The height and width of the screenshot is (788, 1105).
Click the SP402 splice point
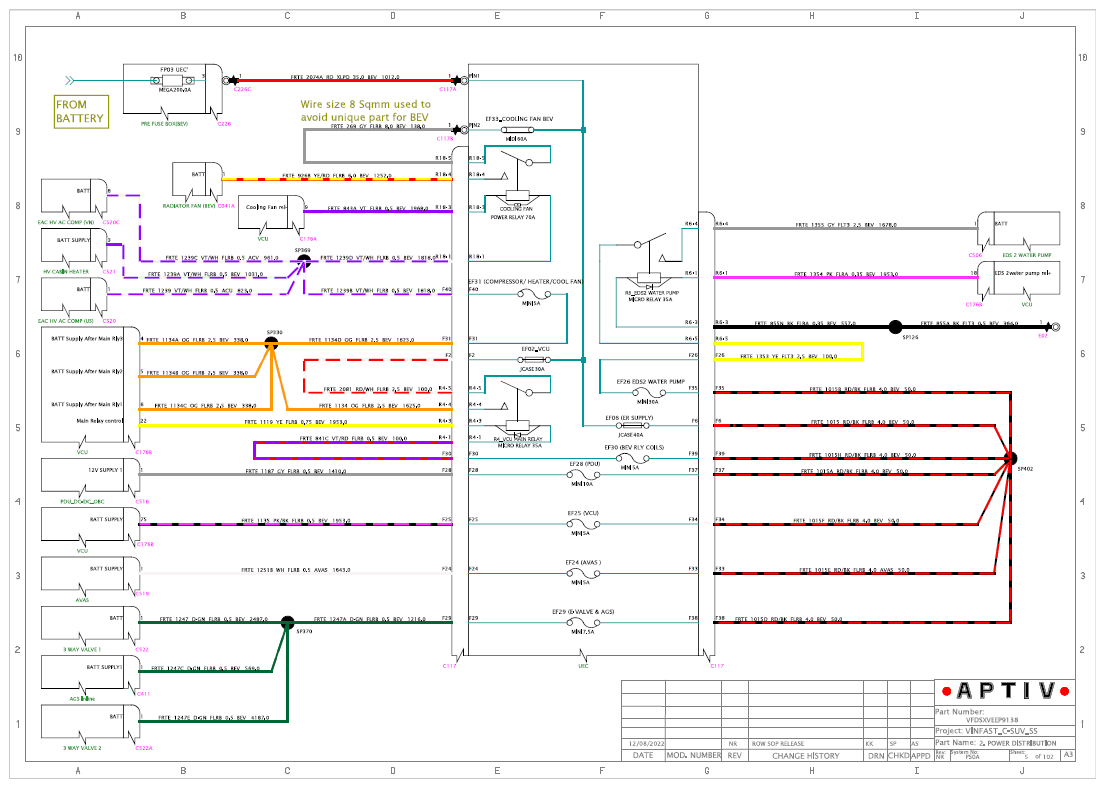point(1011,458)
